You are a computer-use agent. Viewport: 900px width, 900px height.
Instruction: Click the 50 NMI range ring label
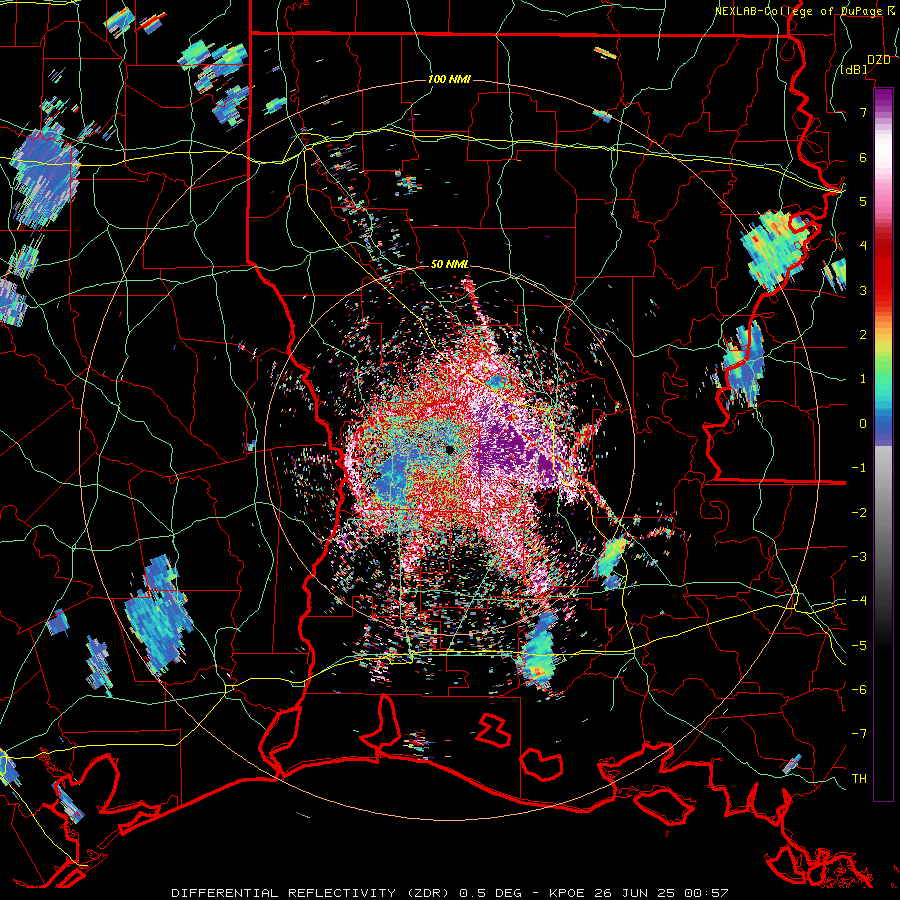coord(449,265)
